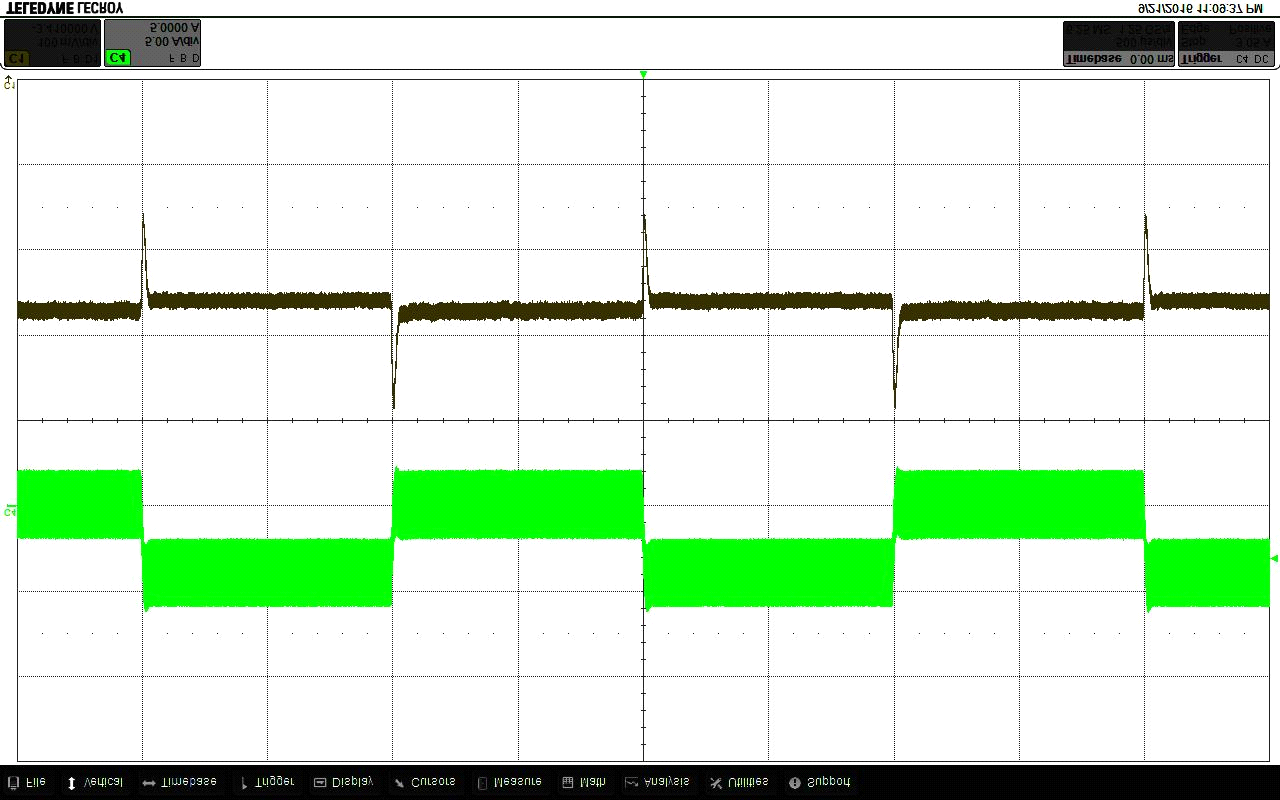Click the Measure menu's ruler icon
The height and width of the screenshot is (800, 1280).
pos(482,783)
